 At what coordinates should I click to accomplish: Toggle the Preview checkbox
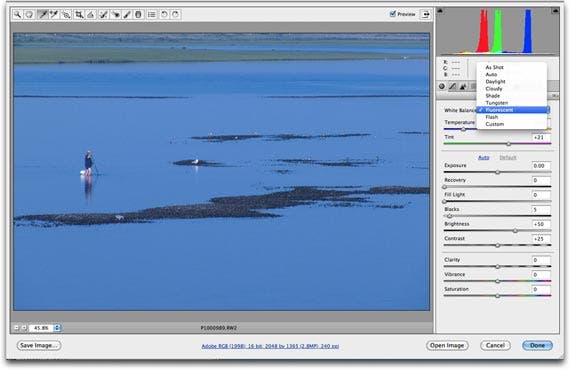pos(393,14)
